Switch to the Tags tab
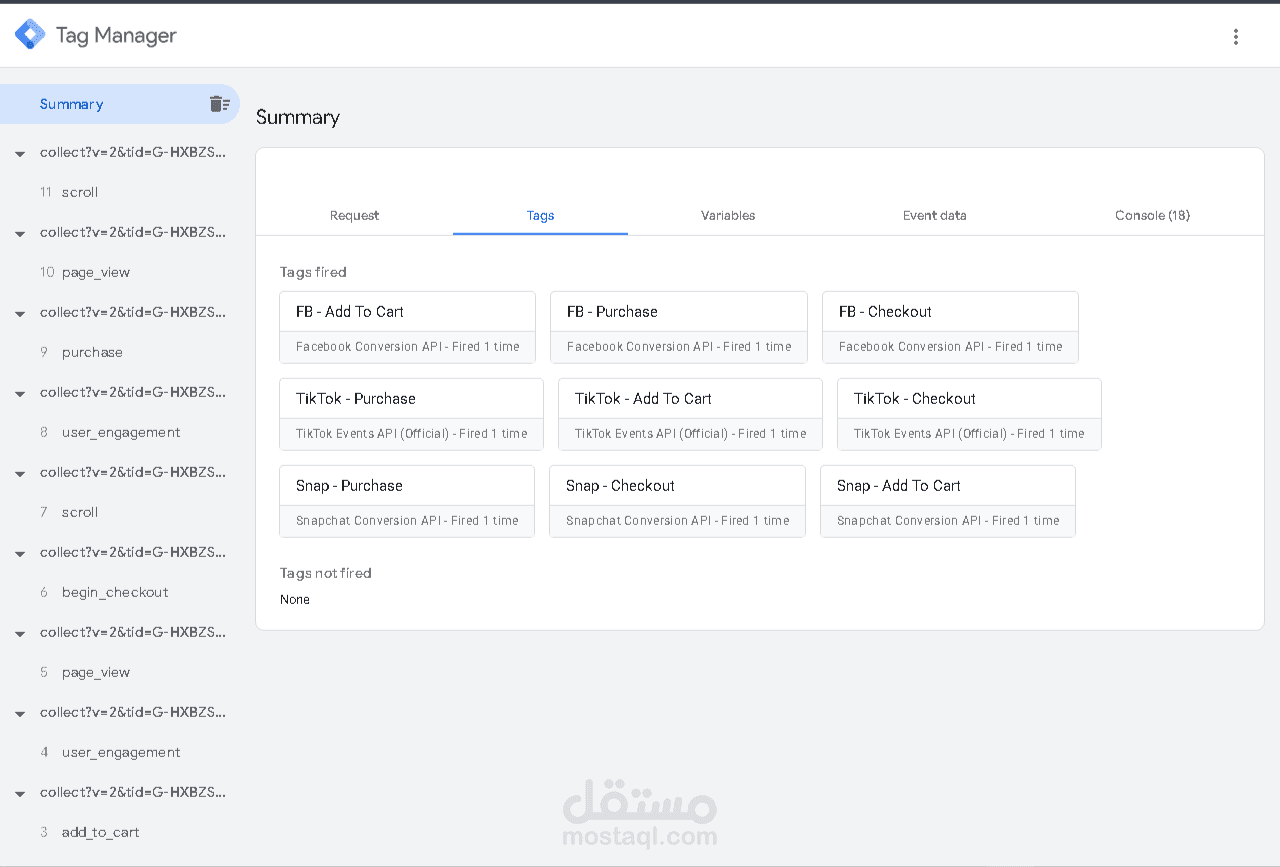 pyautogui.click(x=540, y=215)
